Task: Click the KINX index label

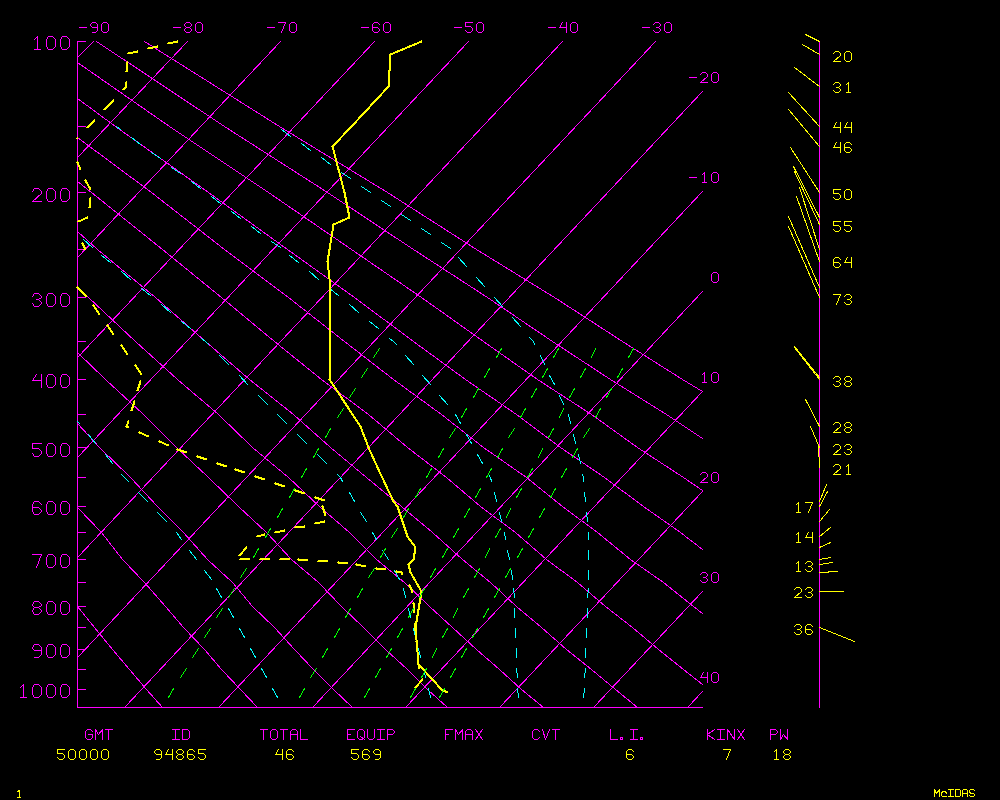Action: click(x=726, y=735)
